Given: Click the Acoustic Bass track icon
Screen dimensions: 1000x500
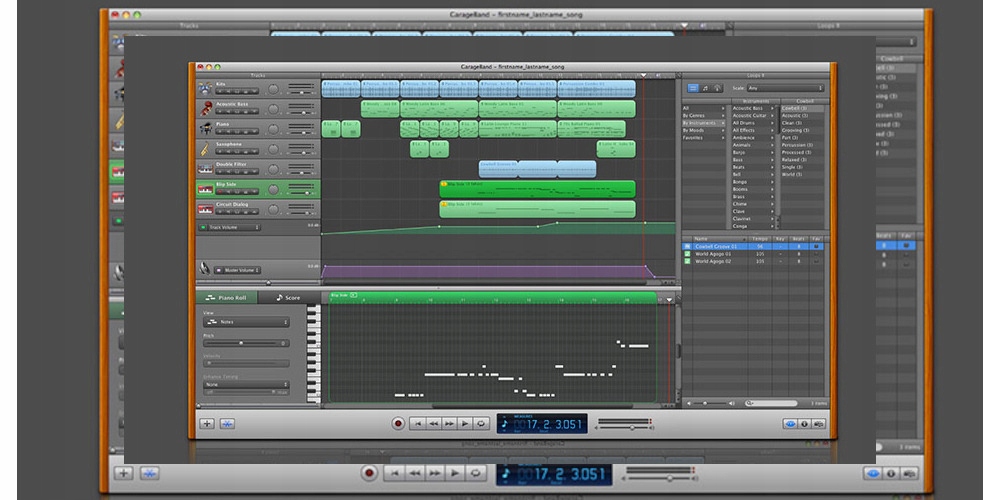Looking at the screenshot, I should [x=205, y=108].
